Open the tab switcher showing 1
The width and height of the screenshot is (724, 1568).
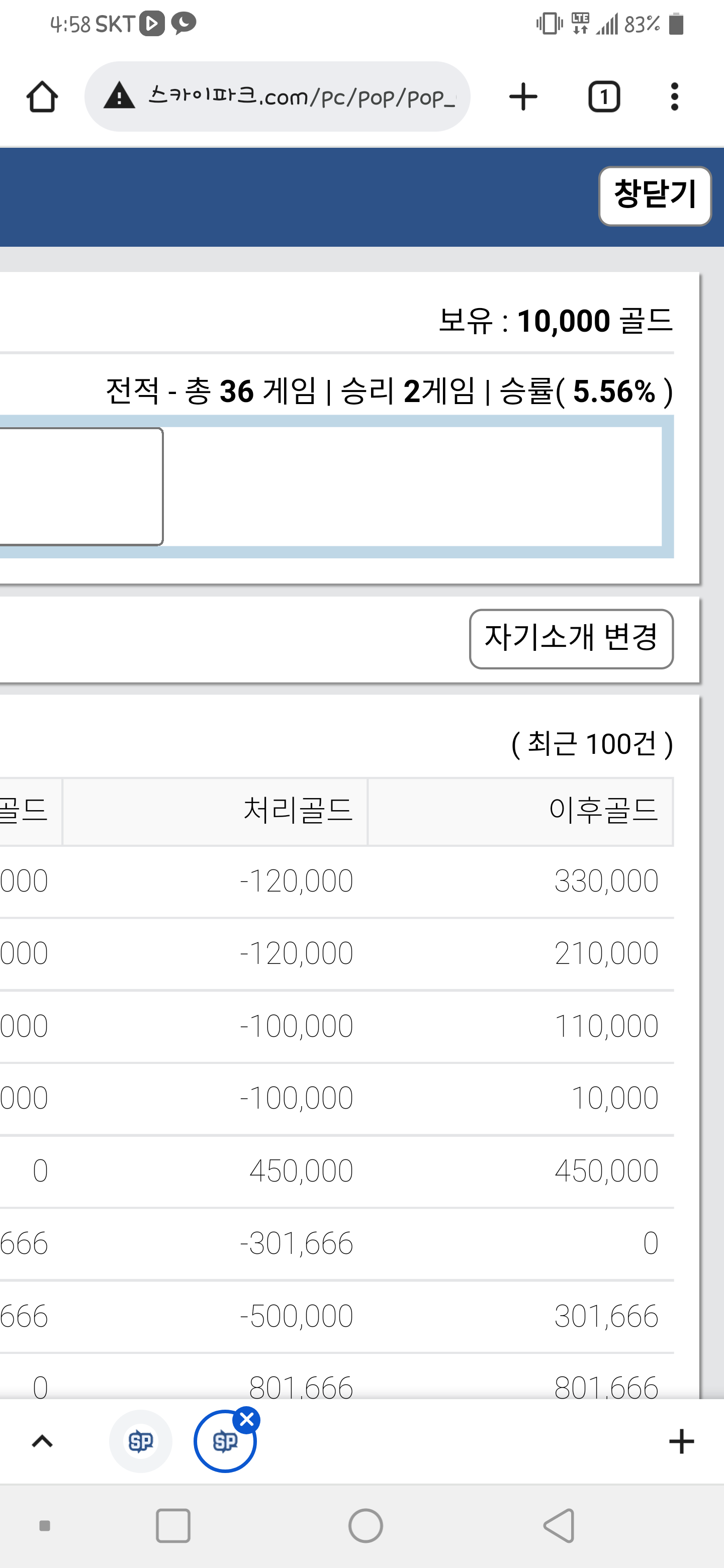click(604, 97)
